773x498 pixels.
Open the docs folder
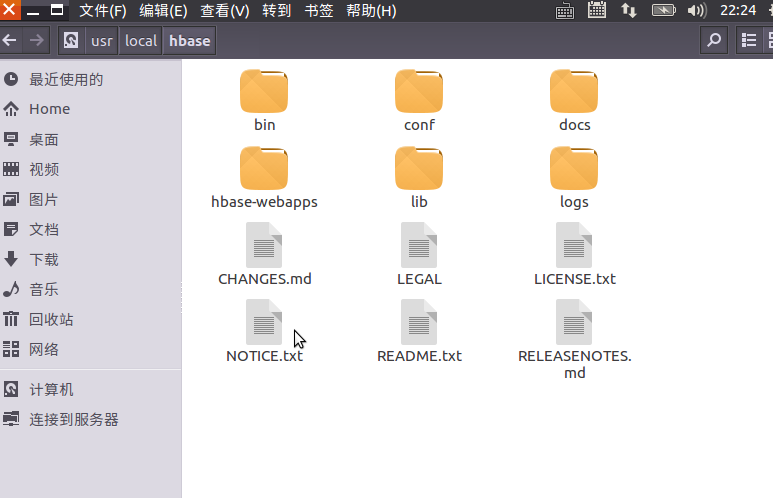coord(574,92)
